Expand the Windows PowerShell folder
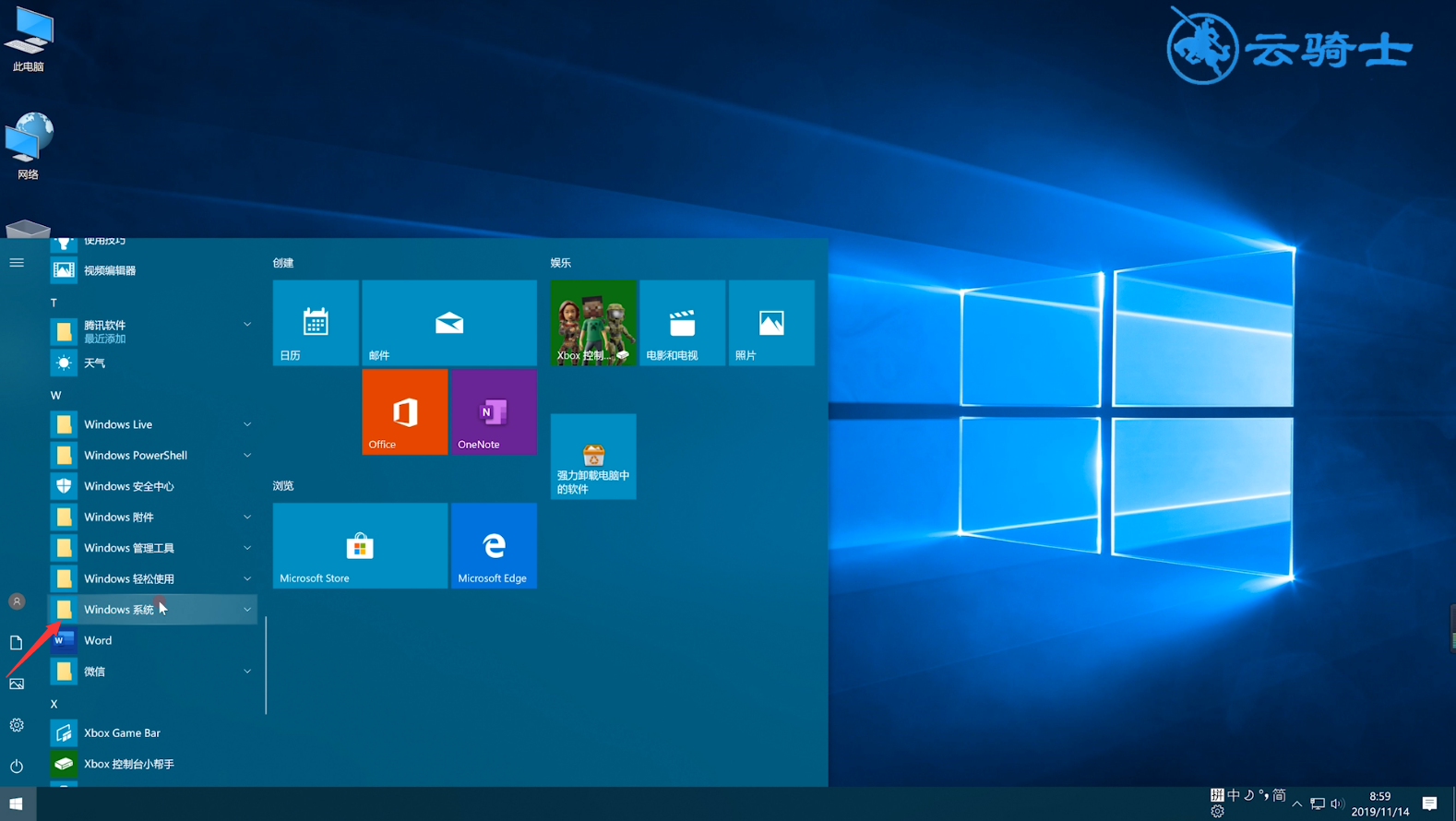Screen dimensions: 1456x821 [152, 456]
